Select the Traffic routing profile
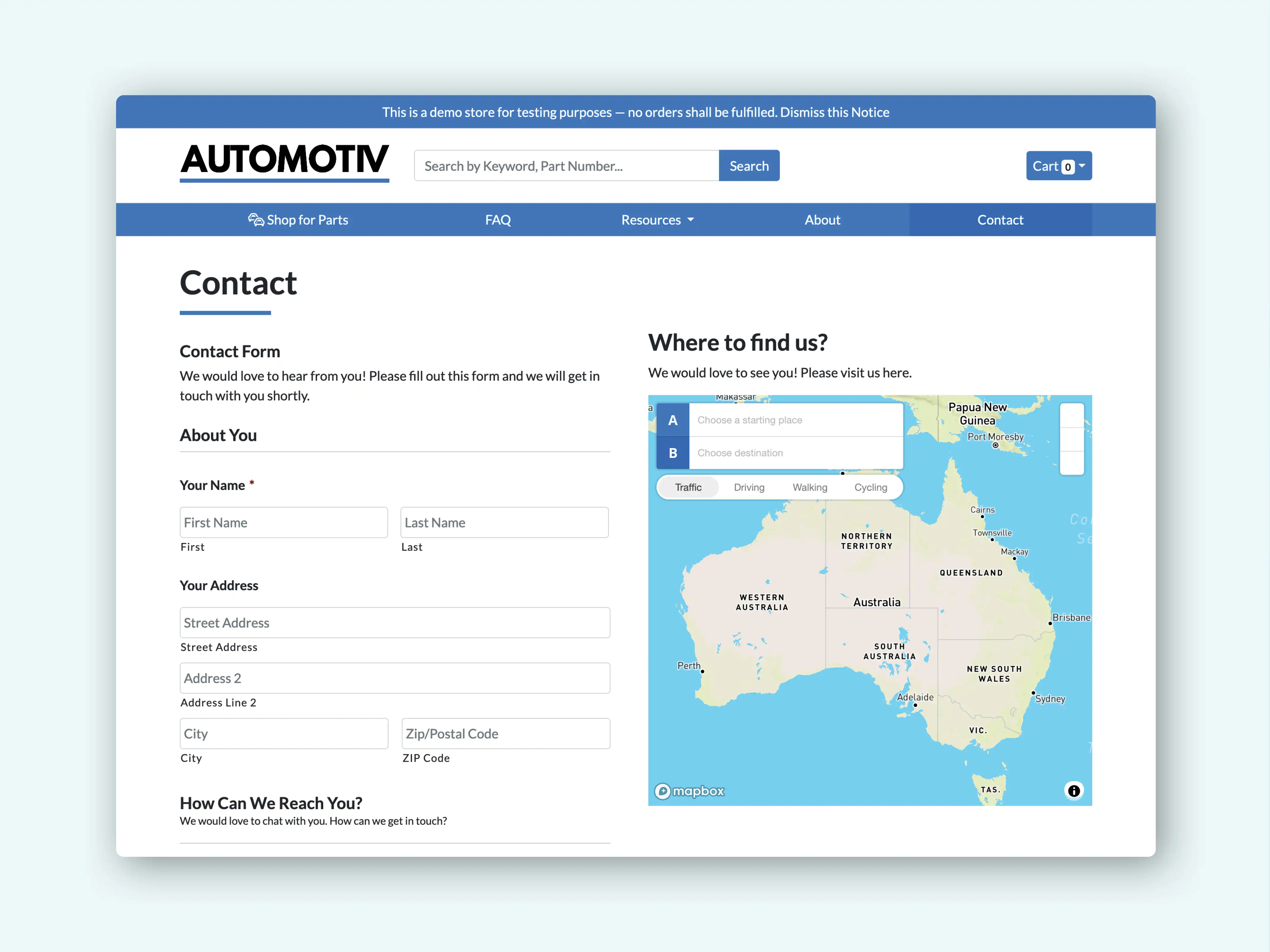This screenshot has width=1270, height=952. coord(688,487)
